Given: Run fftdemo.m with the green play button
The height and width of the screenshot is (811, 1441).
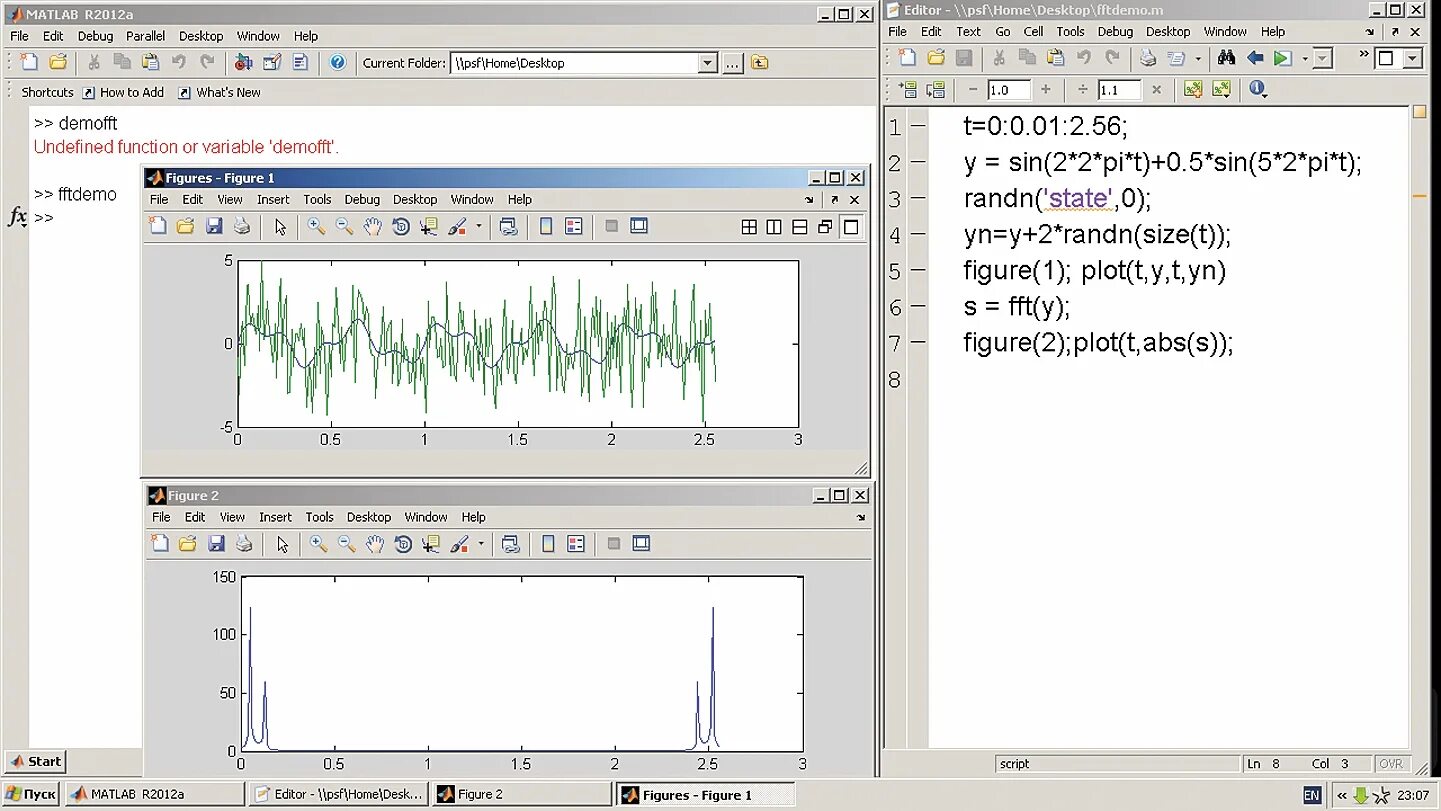Looking at the screenshot, I should click(1282, 58).
